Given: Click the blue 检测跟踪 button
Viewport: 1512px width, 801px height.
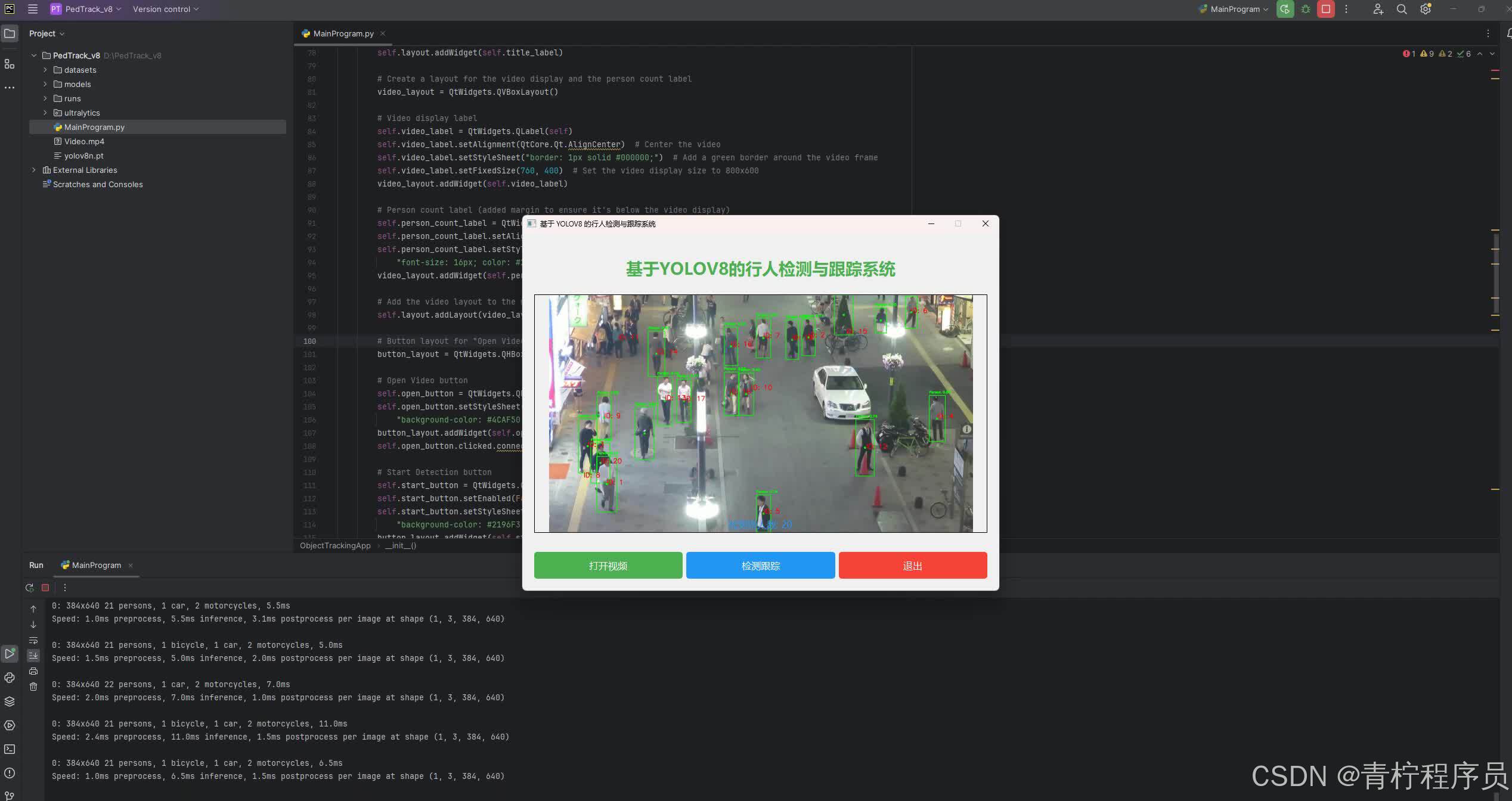Looking at the screenshot, I should tap(760, 565).
